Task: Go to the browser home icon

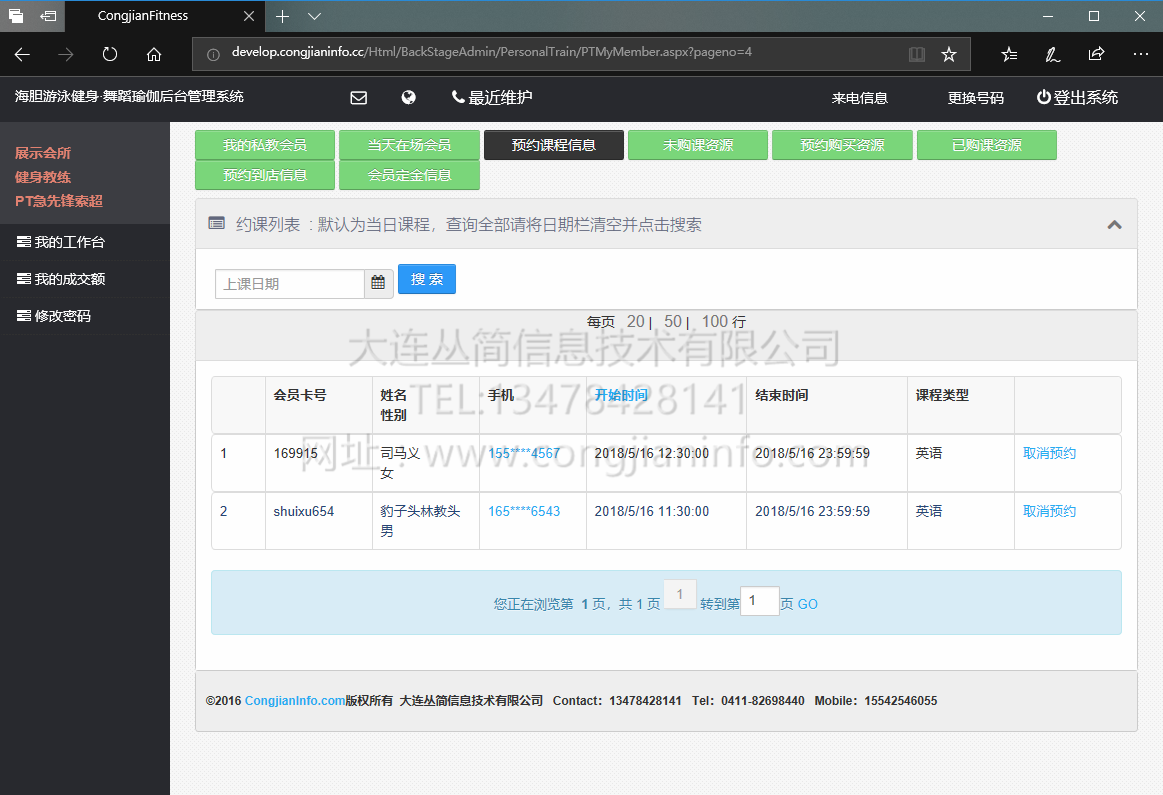Action: tap(154, 54)
